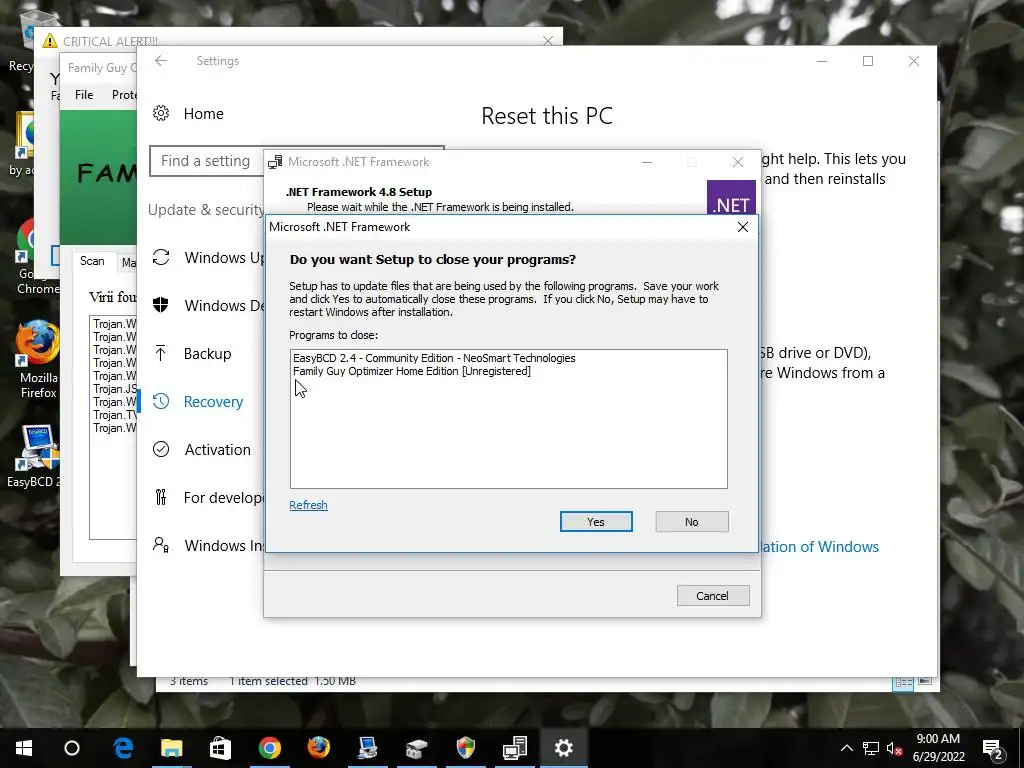Image resolution: width=1024 pixels, height=768 pixels.
Task: Click the muted volume tray icon
Action: pyautogui.click(x=895, y=748)
